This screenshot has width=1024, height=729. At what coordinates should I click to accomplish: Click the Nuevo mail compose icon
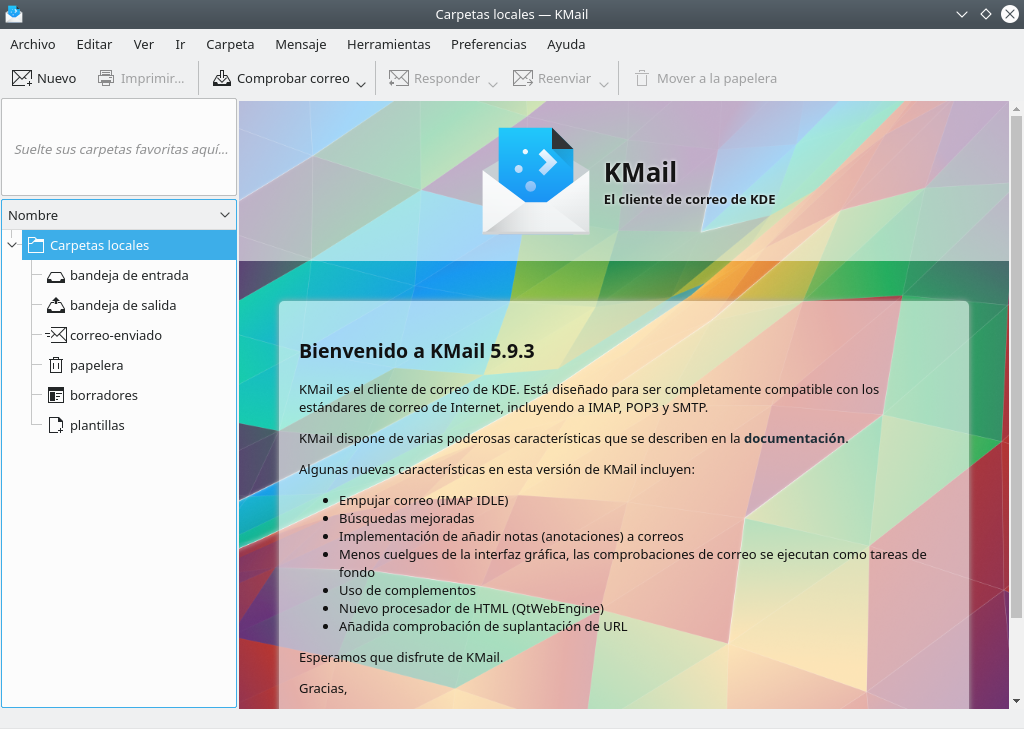point(22,77)
